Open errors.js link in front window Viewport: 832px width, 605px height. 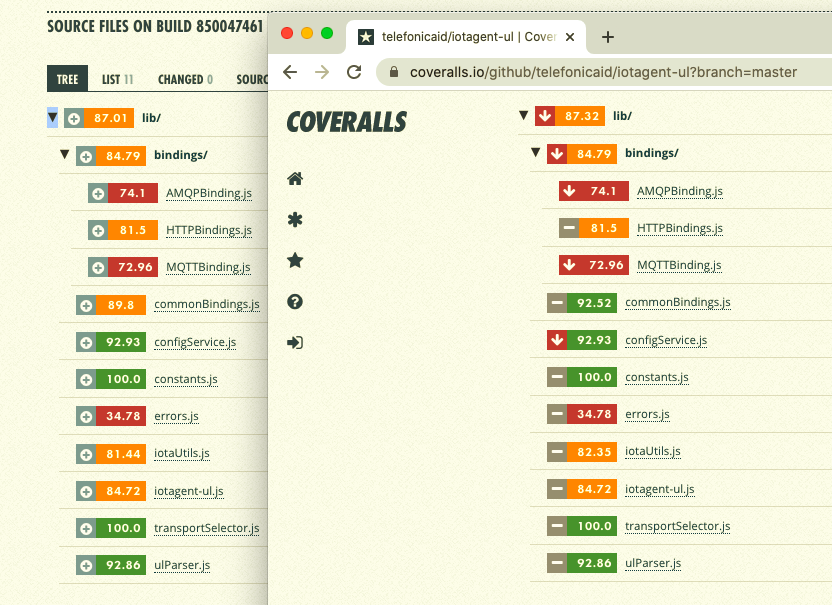coord(647,414)
